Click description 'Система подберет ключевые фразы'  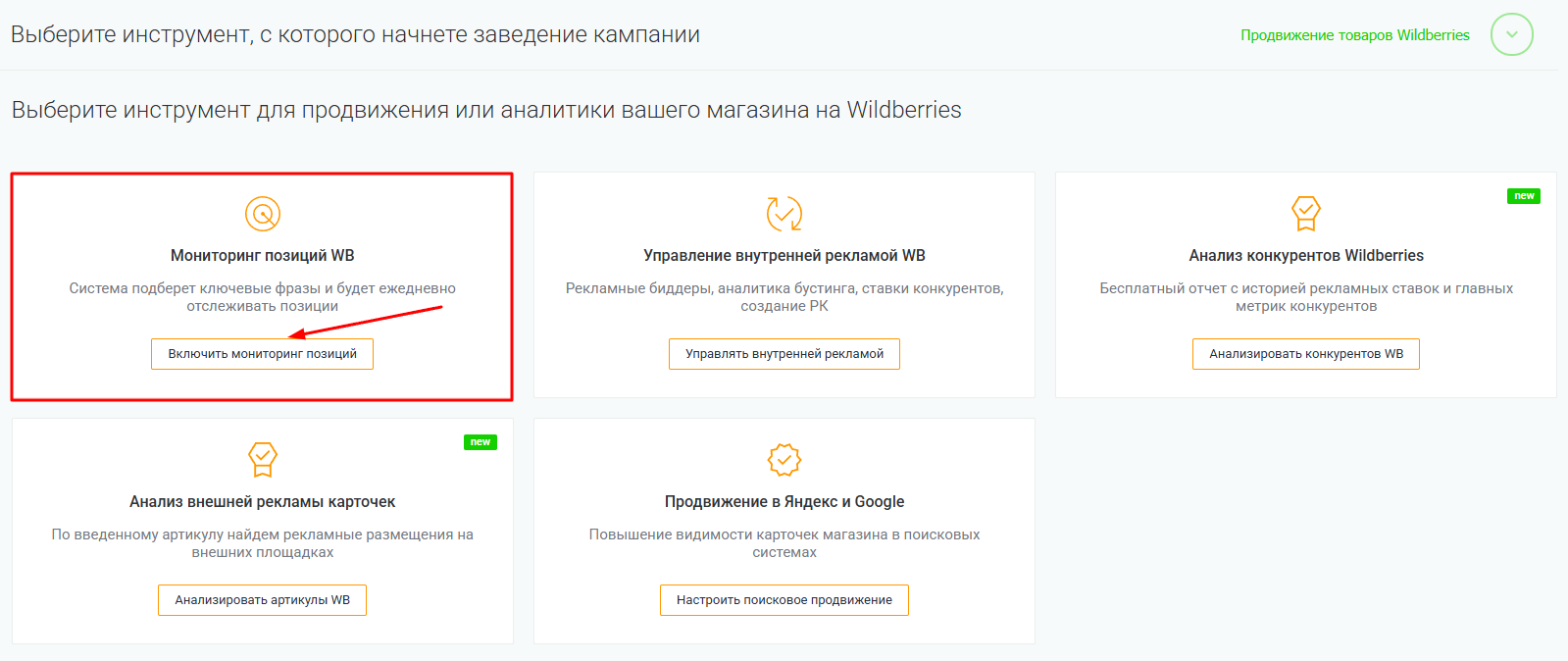pyautogui.click(x=263, y=297)
